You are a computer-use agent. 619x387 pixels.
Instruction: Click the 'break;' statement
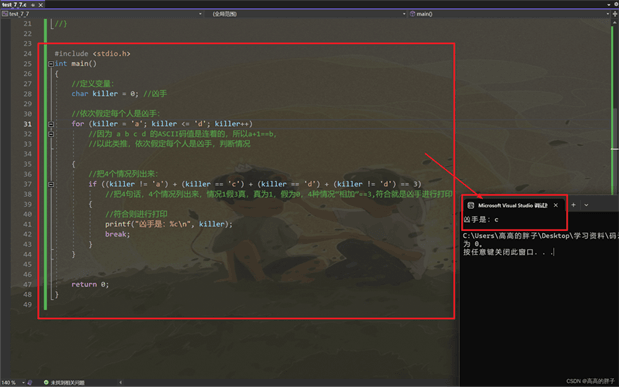tap(117, 234)
